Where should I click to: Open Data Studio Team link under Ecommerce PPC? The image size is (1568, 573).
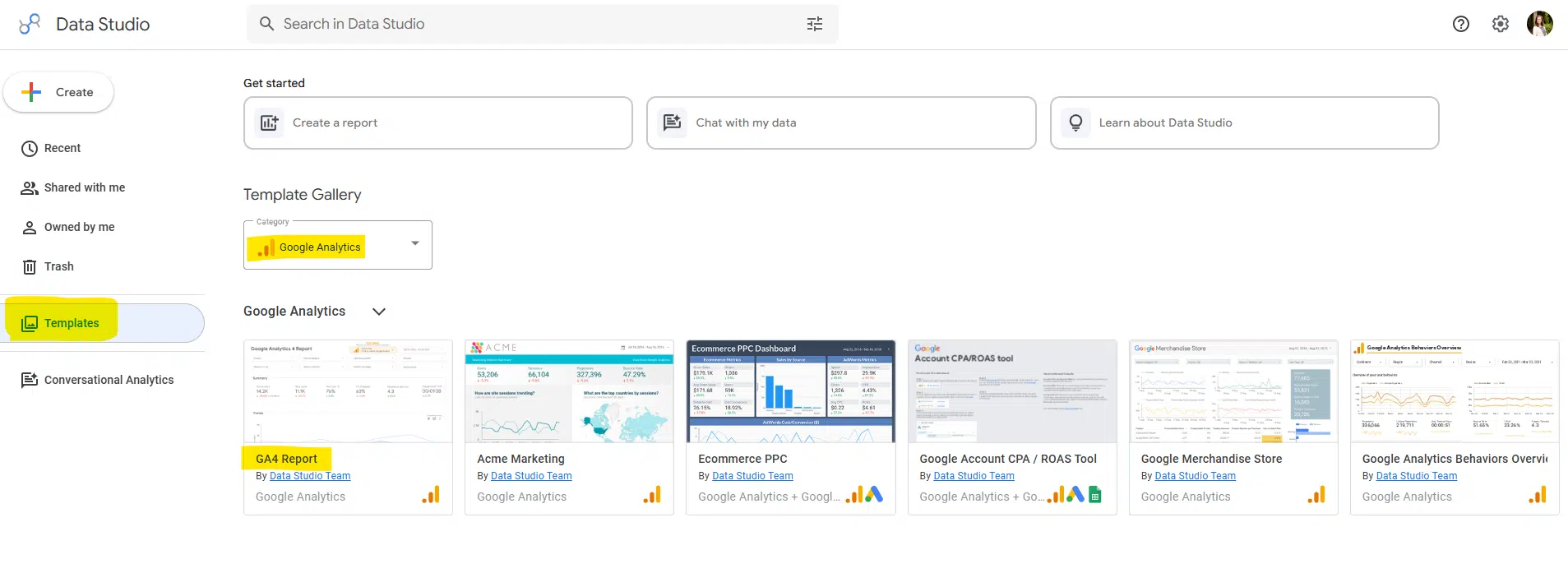click(752, 476)
